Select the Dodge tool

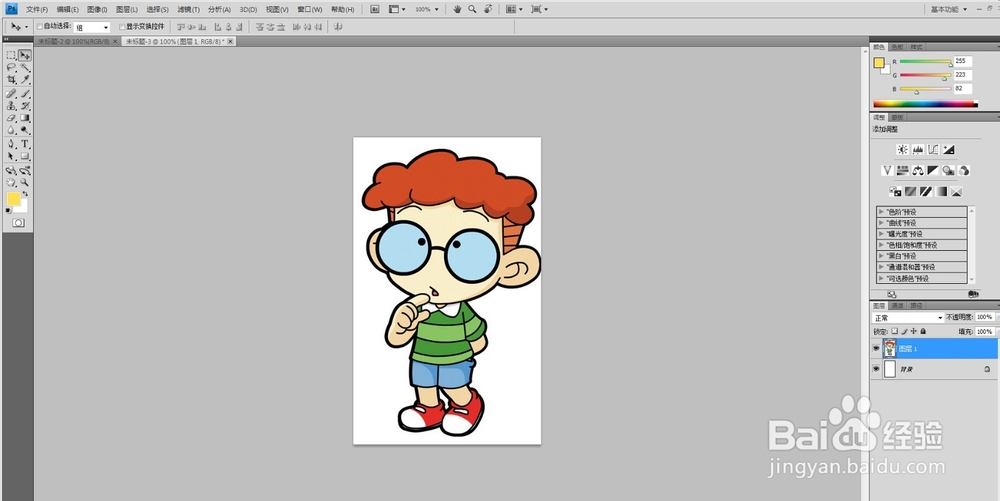click(25, 130)
